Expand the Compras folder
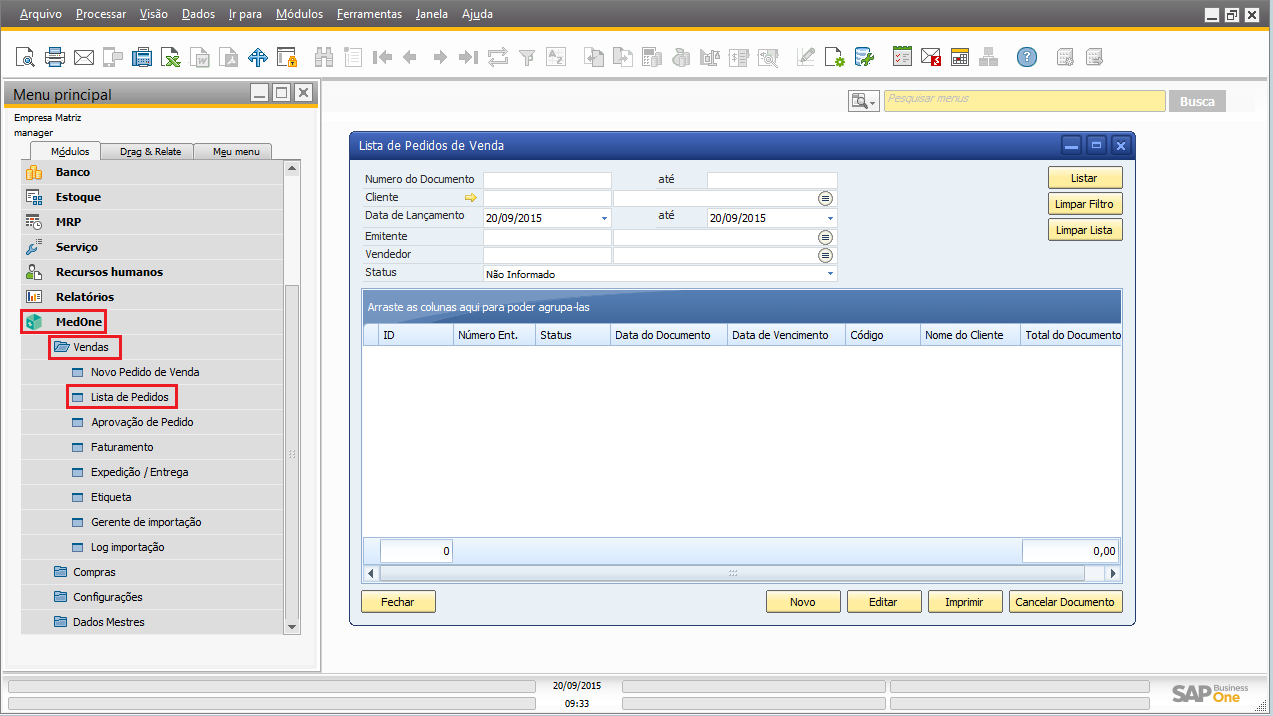Screen dimensions: 1273x716 click(94, 572)
